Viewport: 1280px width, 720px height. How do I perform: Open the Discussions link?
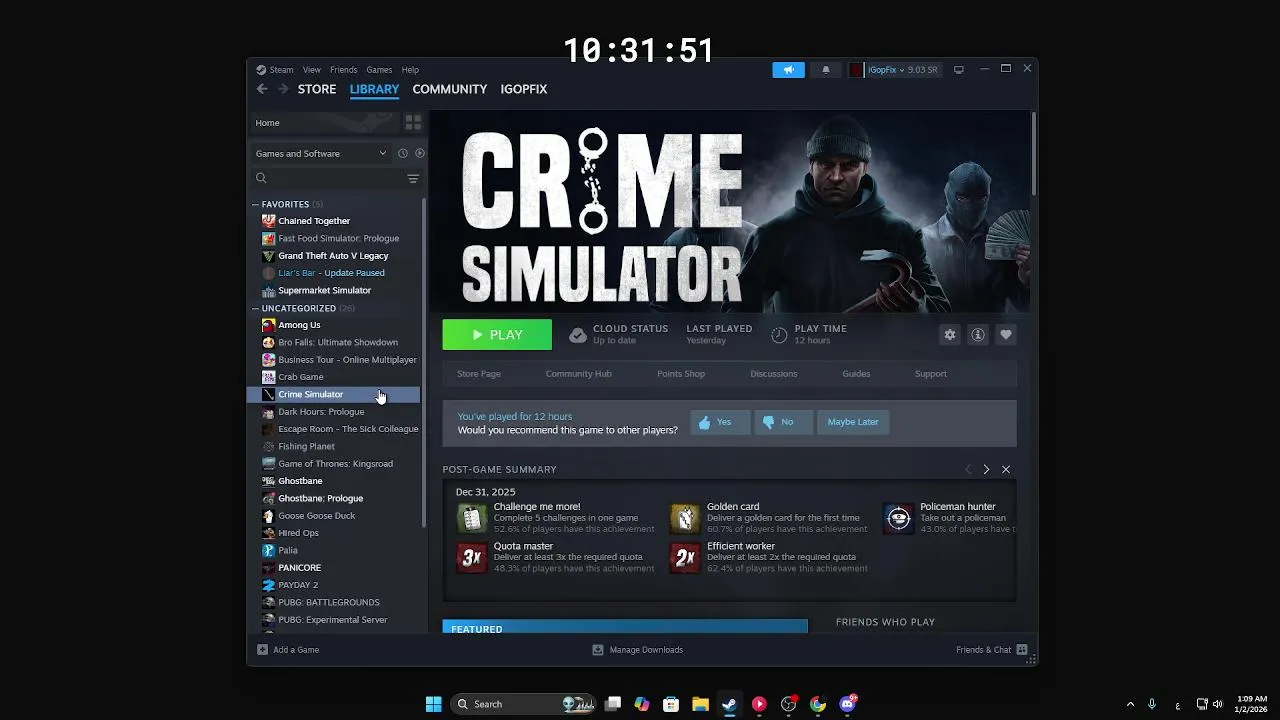click(774, 374)
